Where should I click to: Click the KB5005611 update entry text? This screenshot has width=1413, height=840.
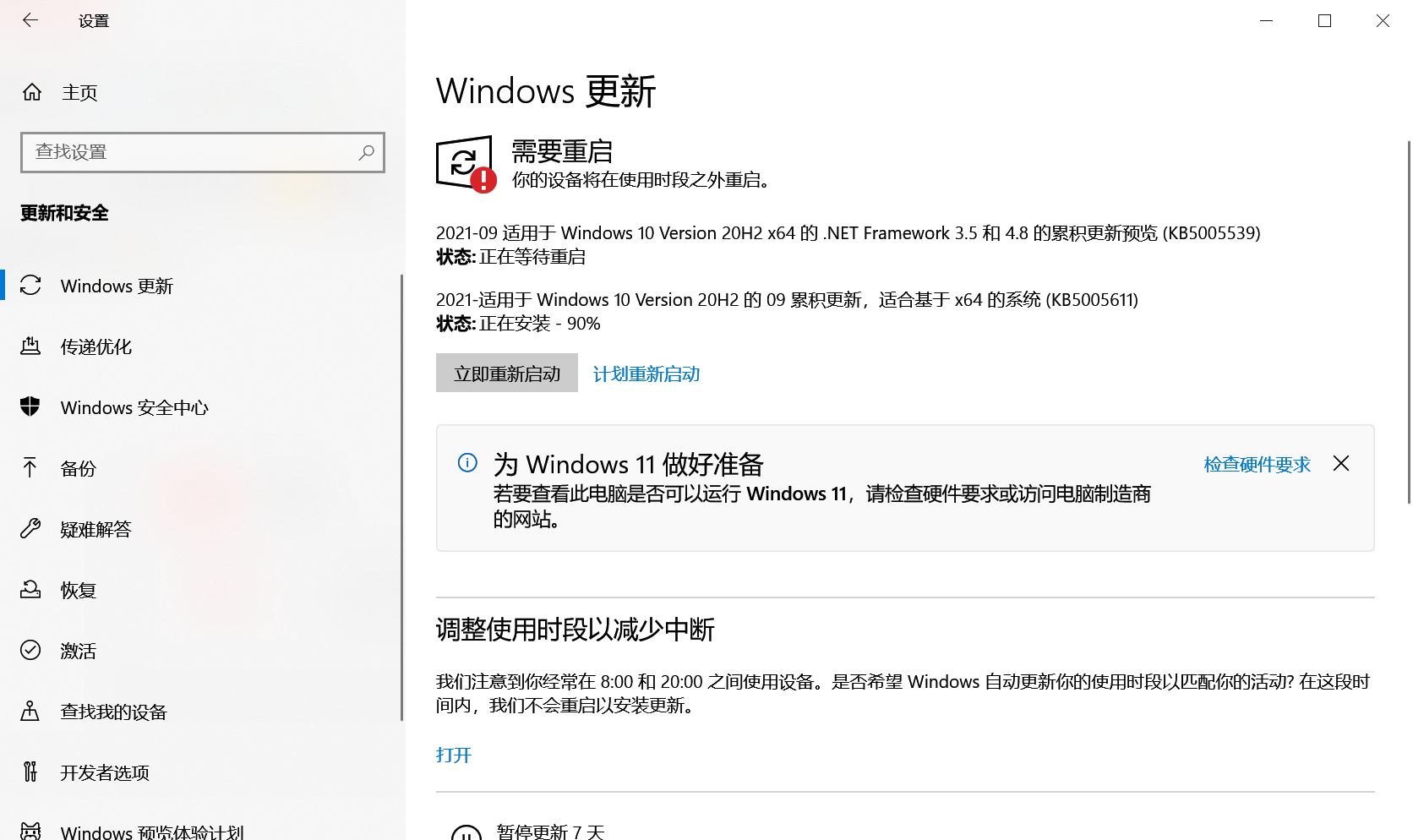[x=787, y=300]
